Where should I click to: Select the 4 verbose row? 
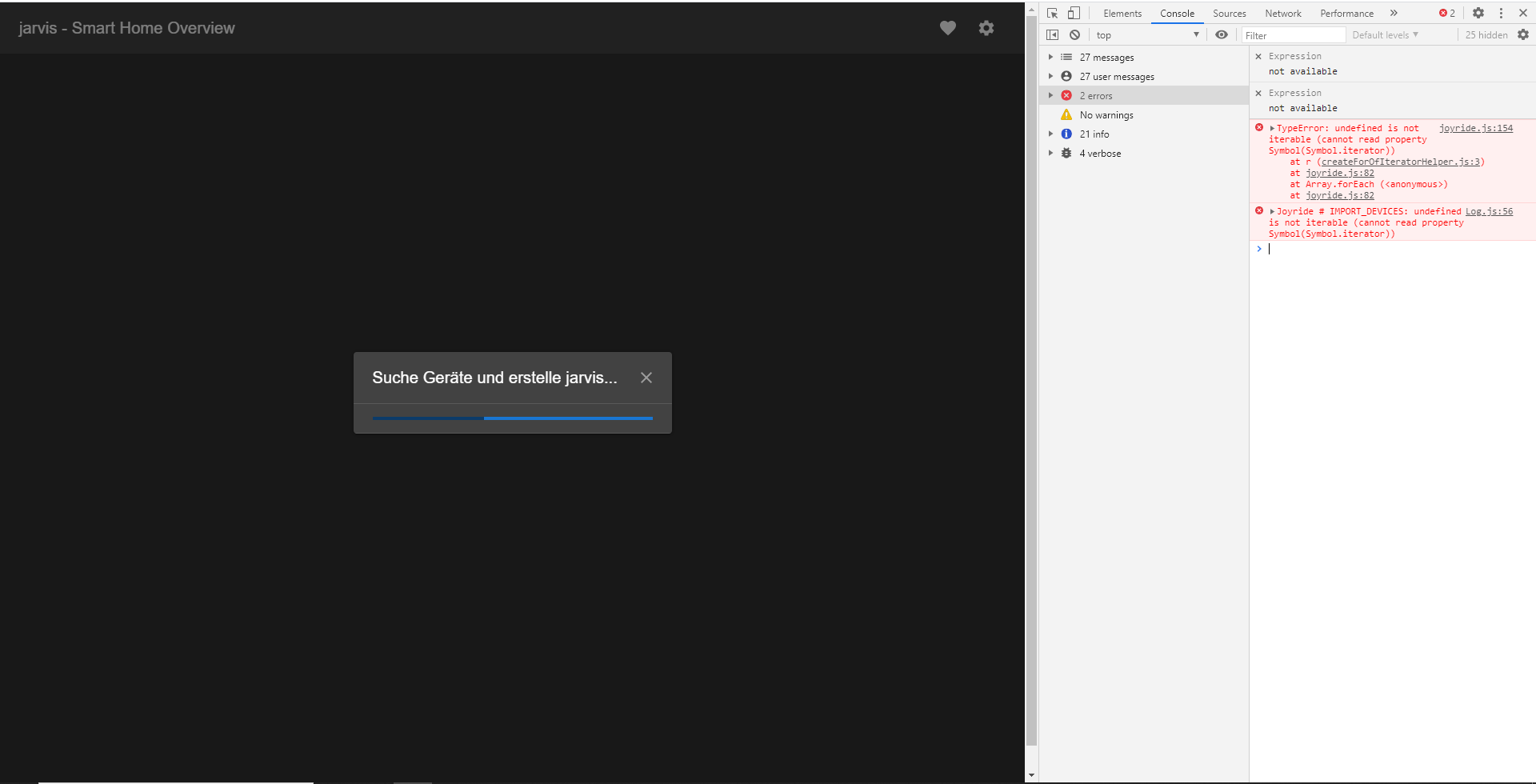(x=1144, y=154)
